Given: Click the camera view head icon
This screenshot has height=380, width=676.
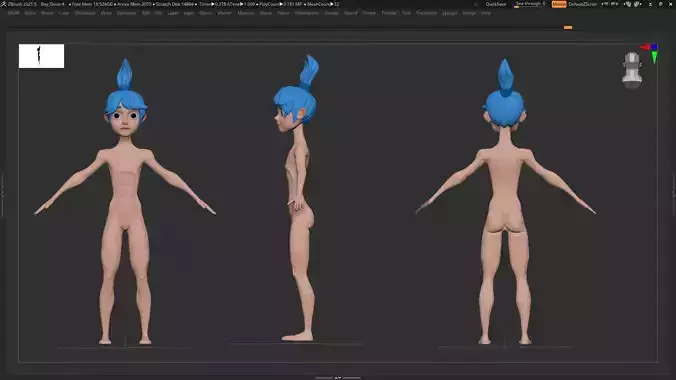Looking at the screenshot, I should point(632,70).
